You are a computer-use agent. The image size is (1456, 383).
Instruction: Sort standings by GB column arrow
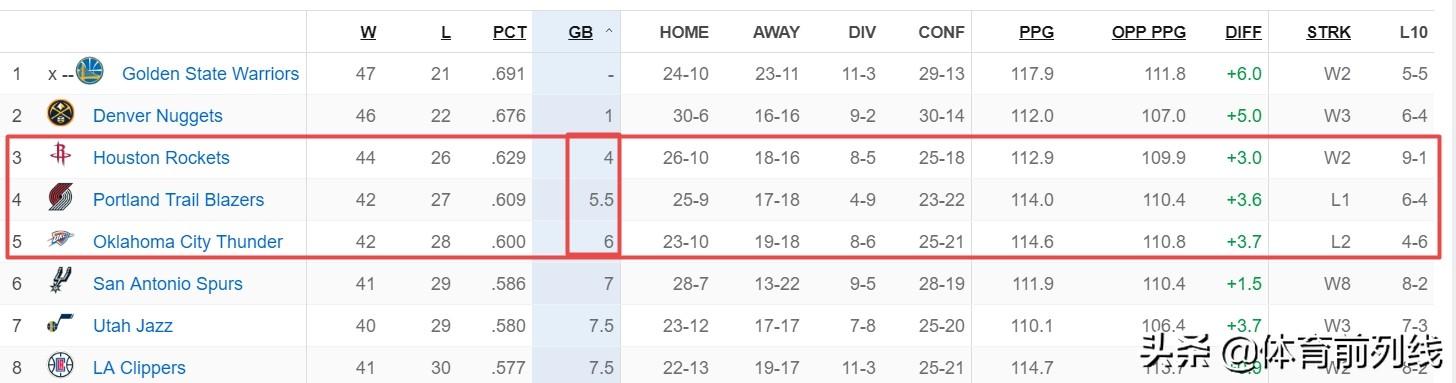609,32
